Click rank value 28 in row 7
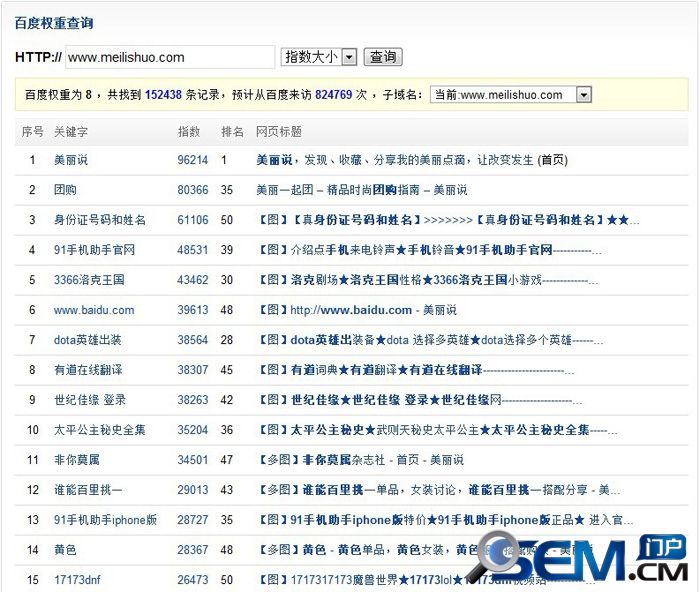 (227, 340)
